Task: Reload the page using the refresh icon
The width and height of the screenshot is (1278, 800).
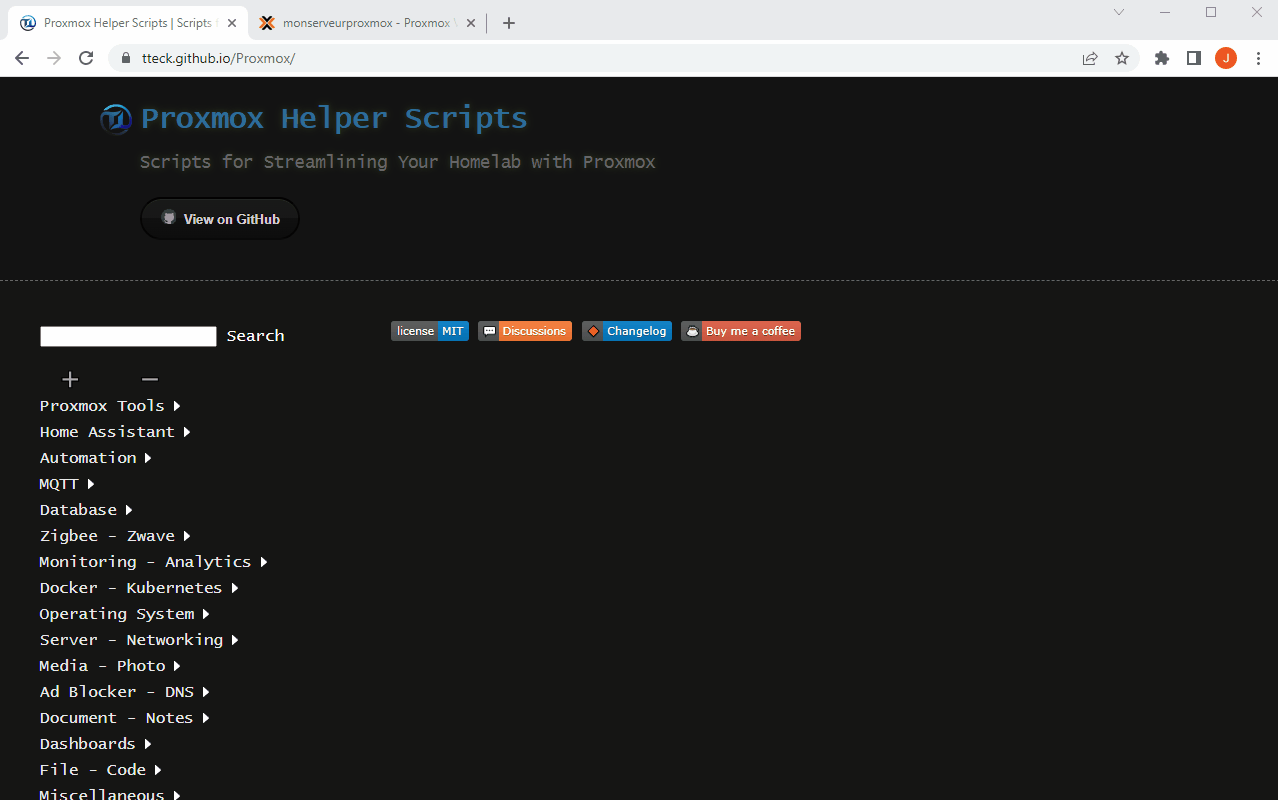Action: tap(86, 58)
